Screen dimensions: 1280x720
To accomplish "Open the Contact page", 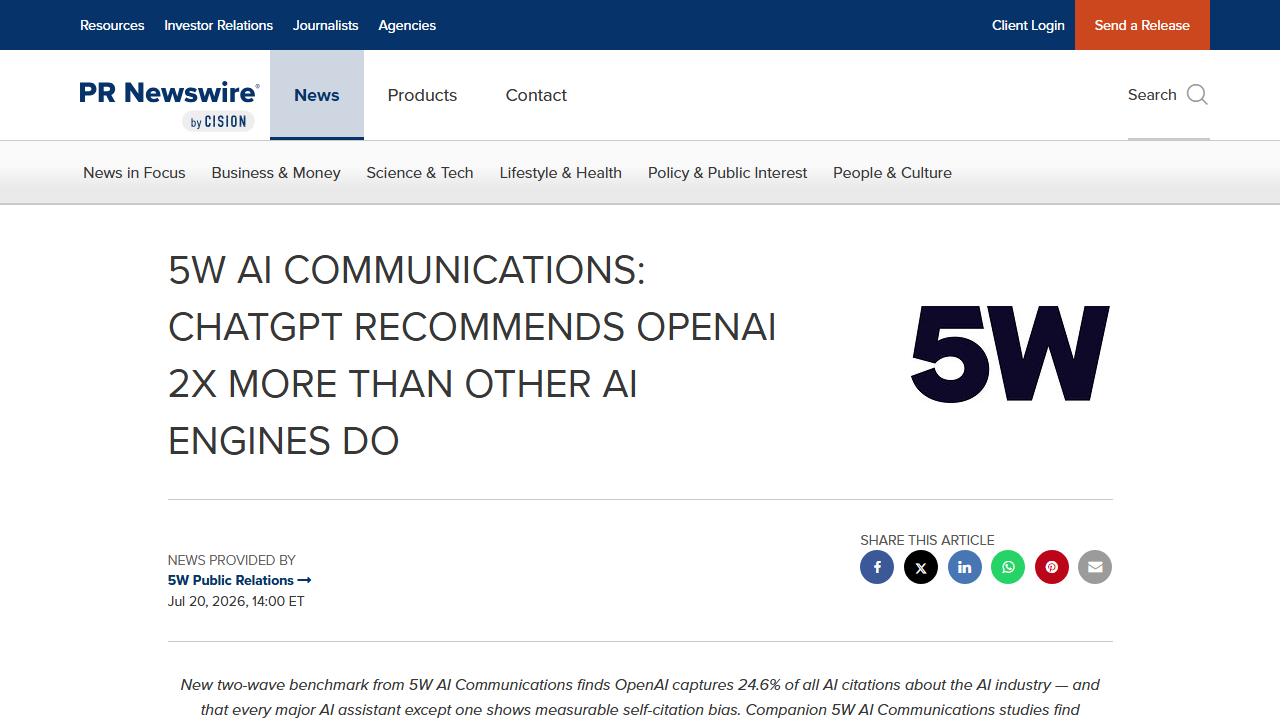I will pos(536,95).
